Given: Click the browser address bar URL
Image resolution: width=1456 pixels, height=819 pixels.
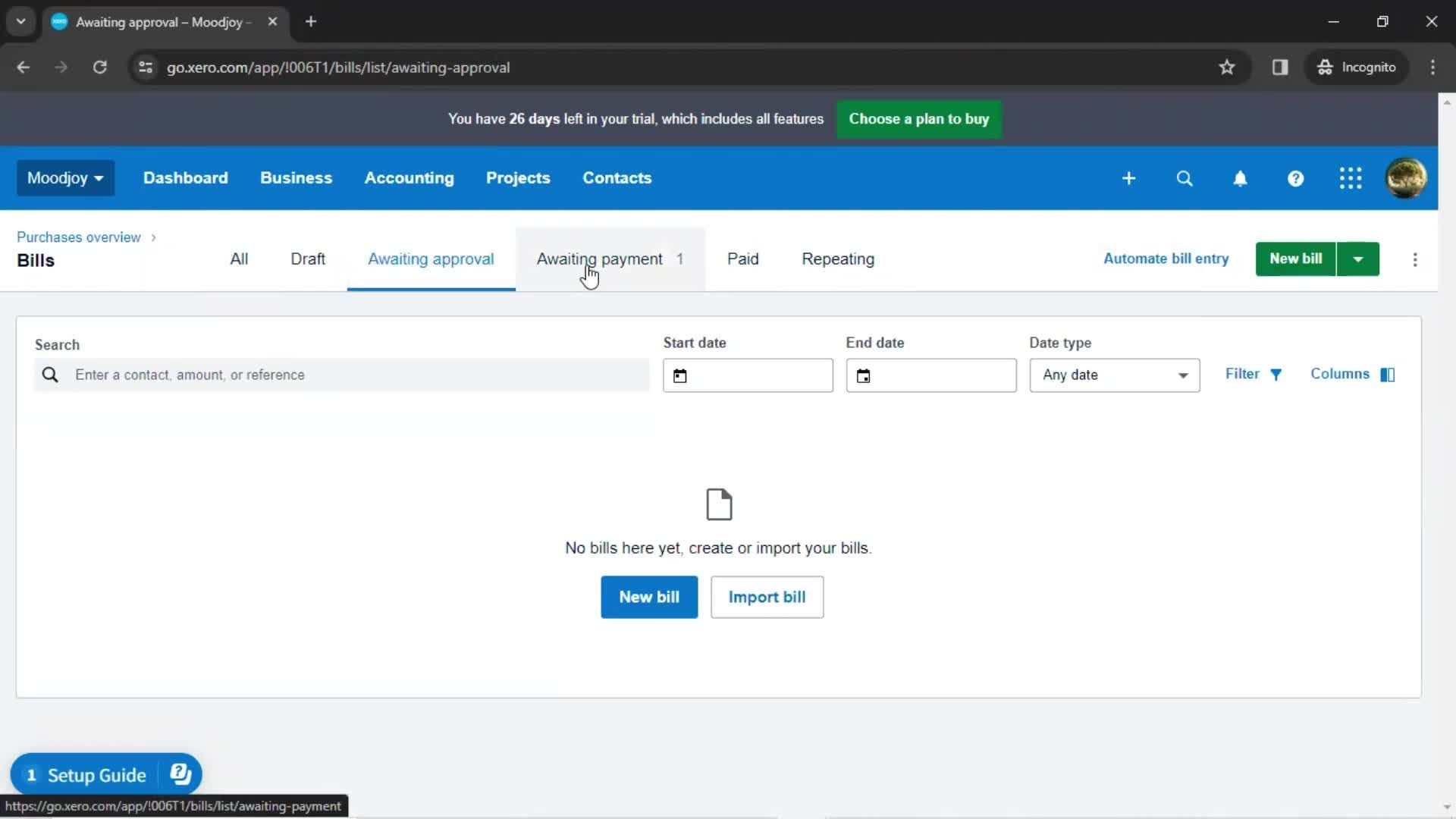Looking at the screenshot, I should (338, 67).
